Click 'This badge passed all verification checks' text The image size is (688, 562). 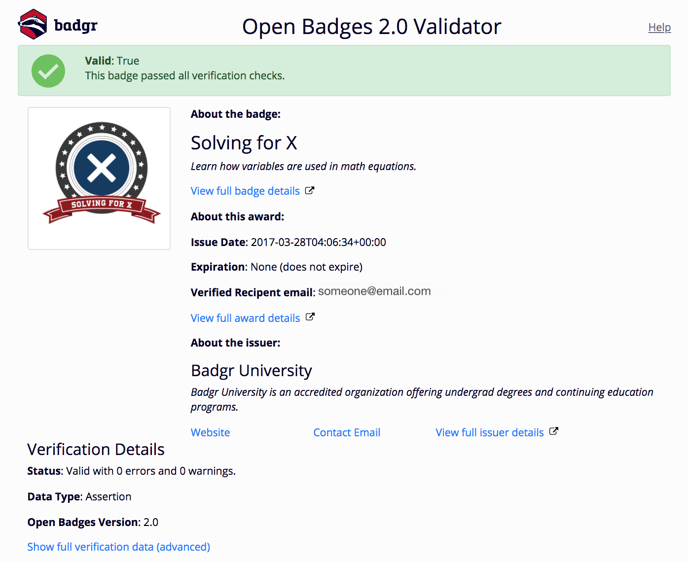tap(185, 75)
